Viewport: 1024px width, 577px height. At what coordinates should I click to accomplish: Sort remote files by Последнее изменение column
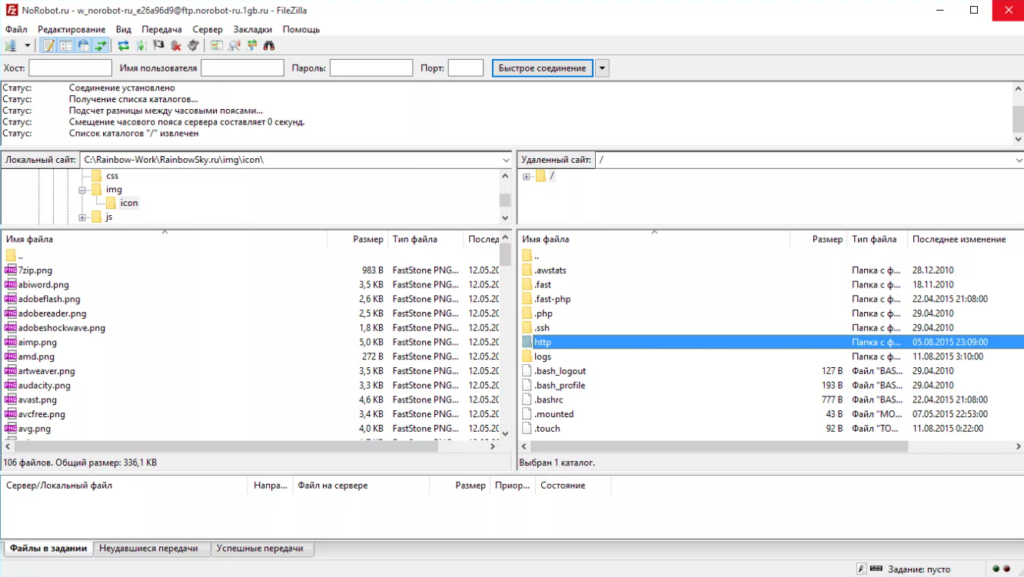coord(965,239)
